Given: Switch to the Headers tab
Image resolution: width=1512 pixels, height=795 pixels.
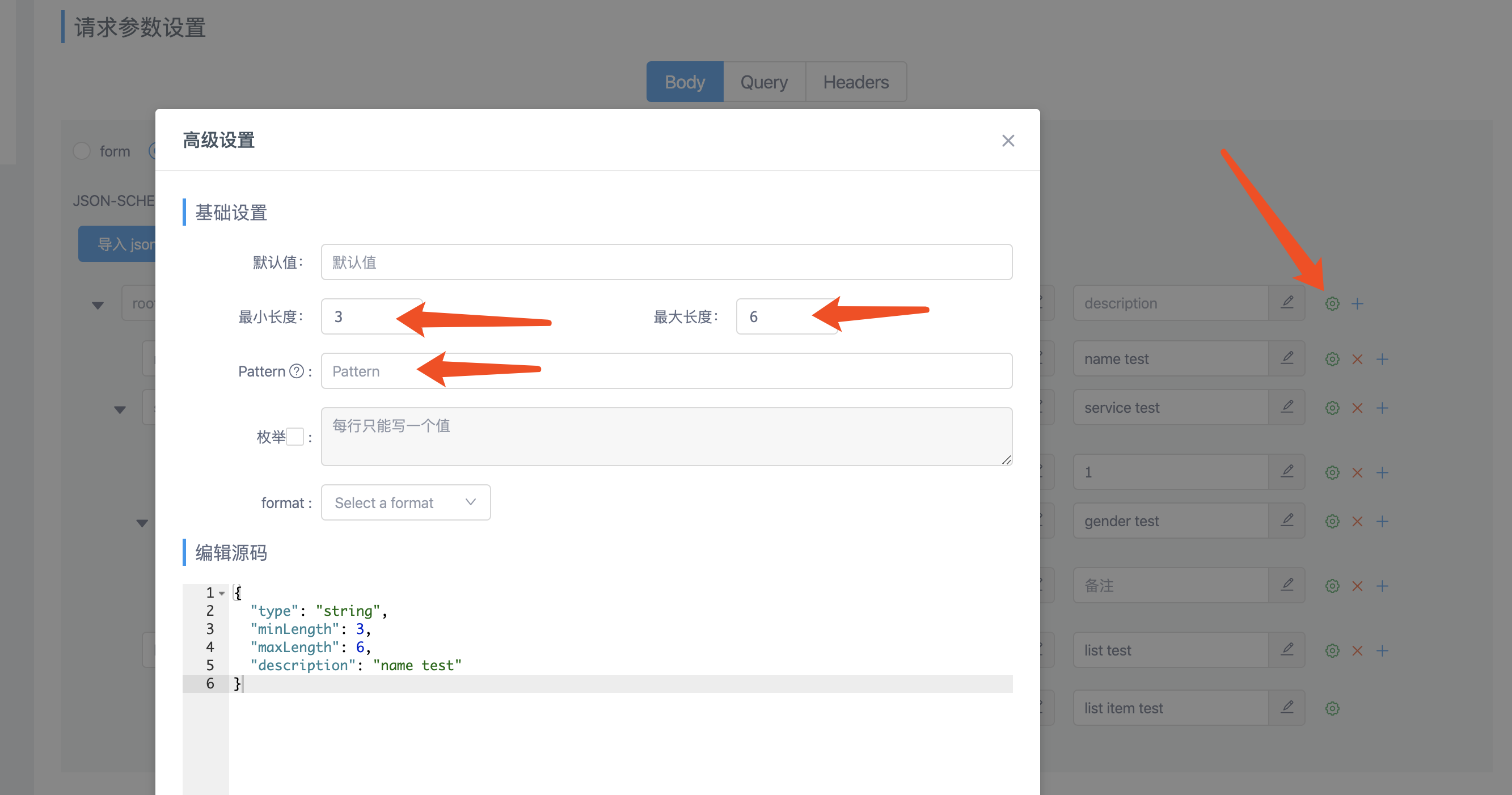Looking at the screenshot, I should [855, 82].
